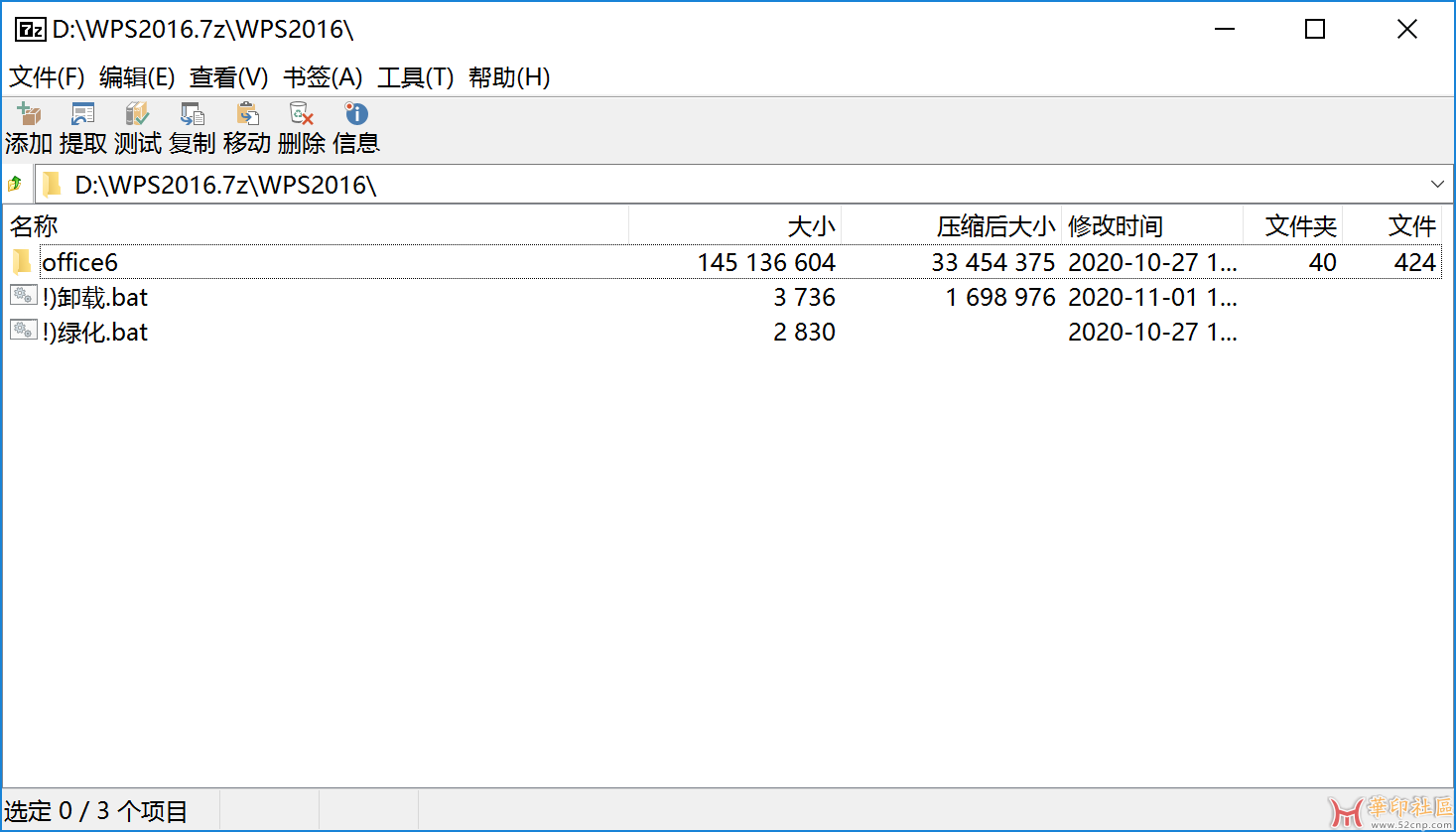The width and height of the screenshot is (1456, 832).
Task: Select the !)绿化.bat file icon
Action: point(23,330)
